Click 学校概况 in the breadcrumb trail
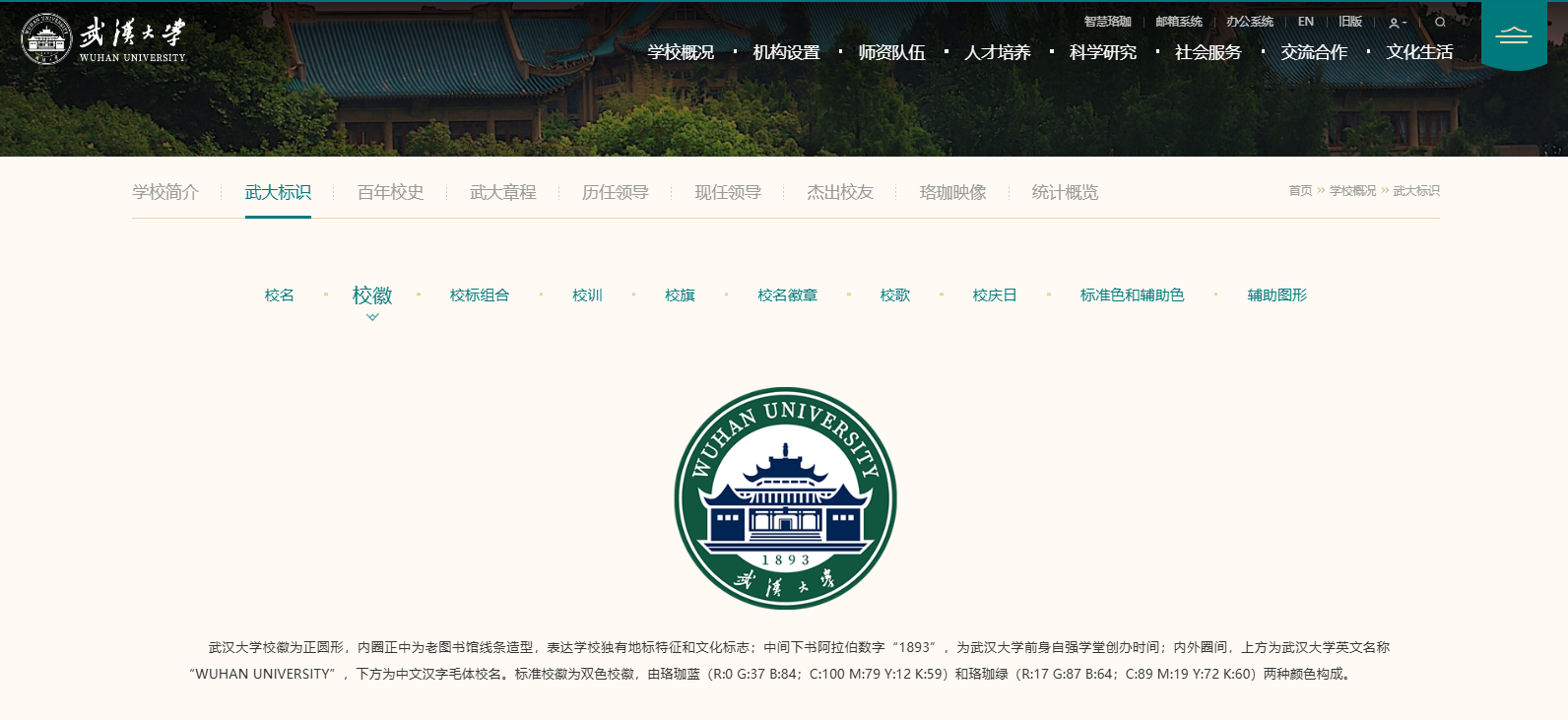Image resolution: width=1568 pixels, height=720 pixels. [1352, 191]
